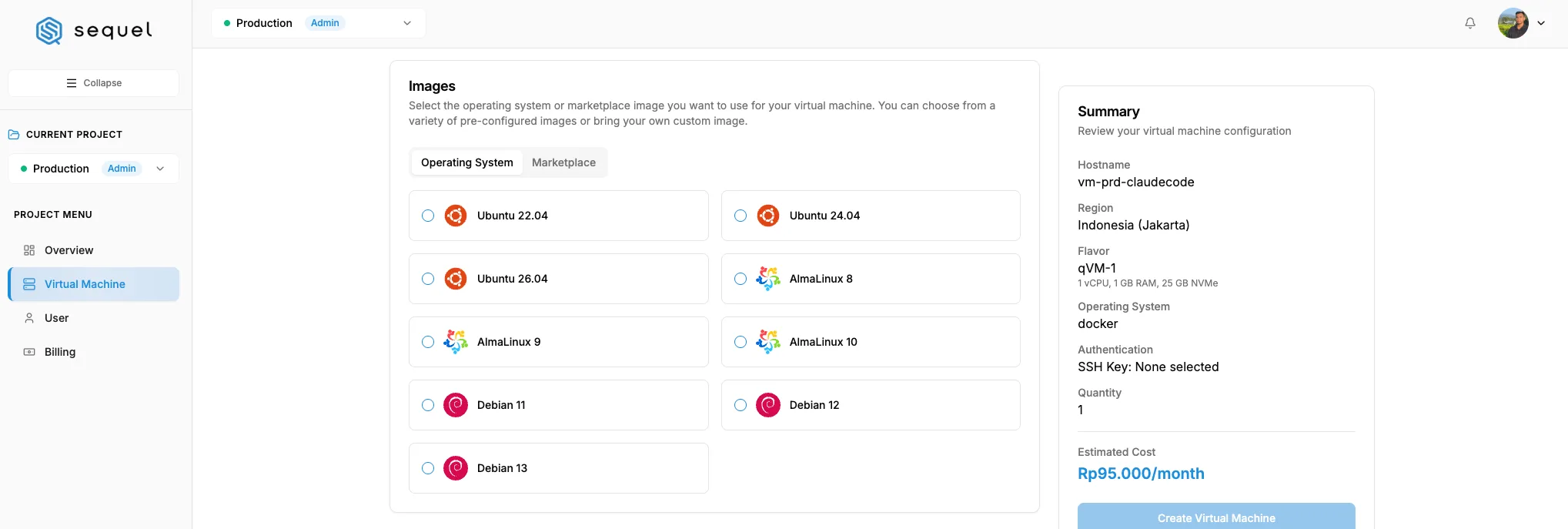Click the AlmaLinux 8 logo icon

tap(767, 279)
